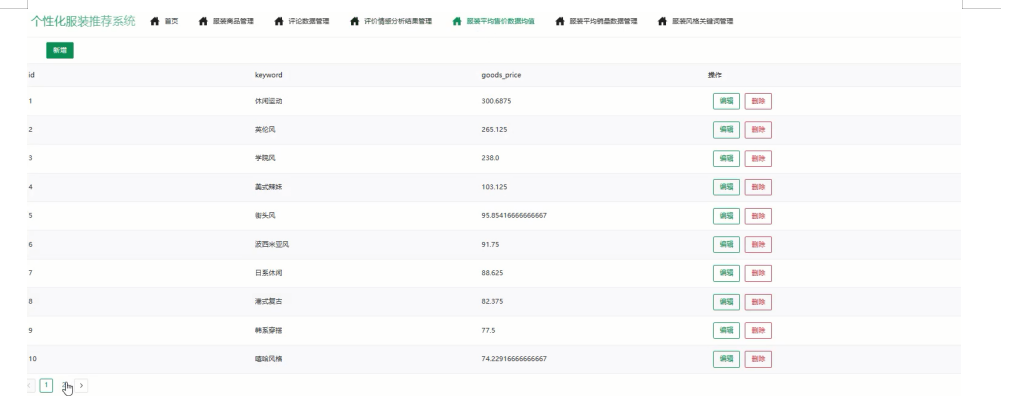1014x396 pixels.
Task: Click the next-page chevron arrow
Action: [81, 386]
